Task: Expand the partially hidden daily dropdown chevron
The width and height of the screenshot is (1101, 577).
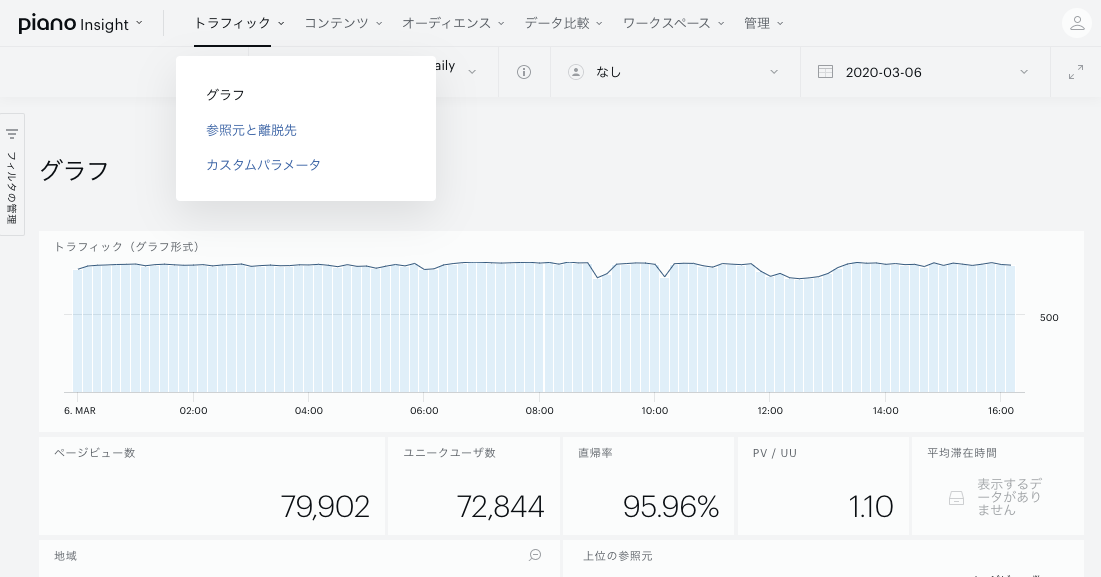Action: pos(472,72)
